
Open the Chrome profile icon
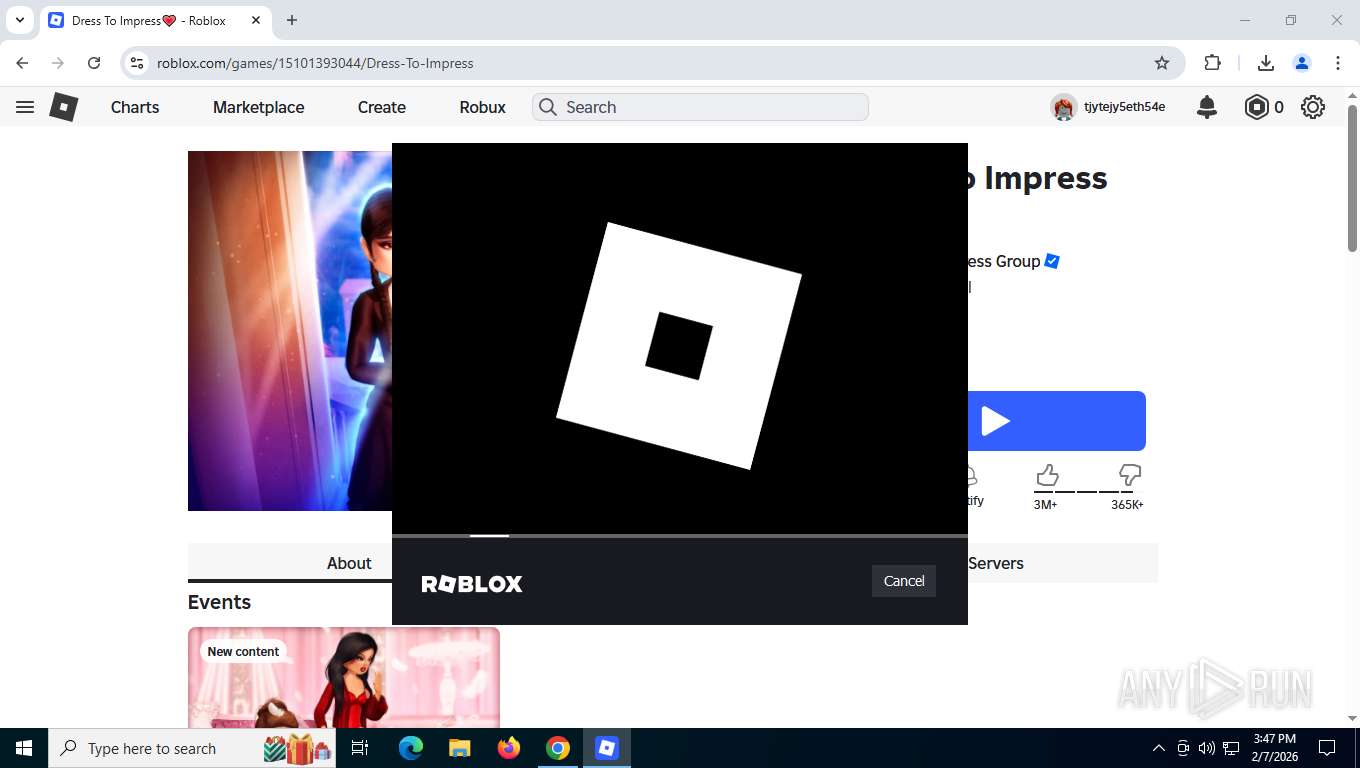click(x=1302, y=63)
